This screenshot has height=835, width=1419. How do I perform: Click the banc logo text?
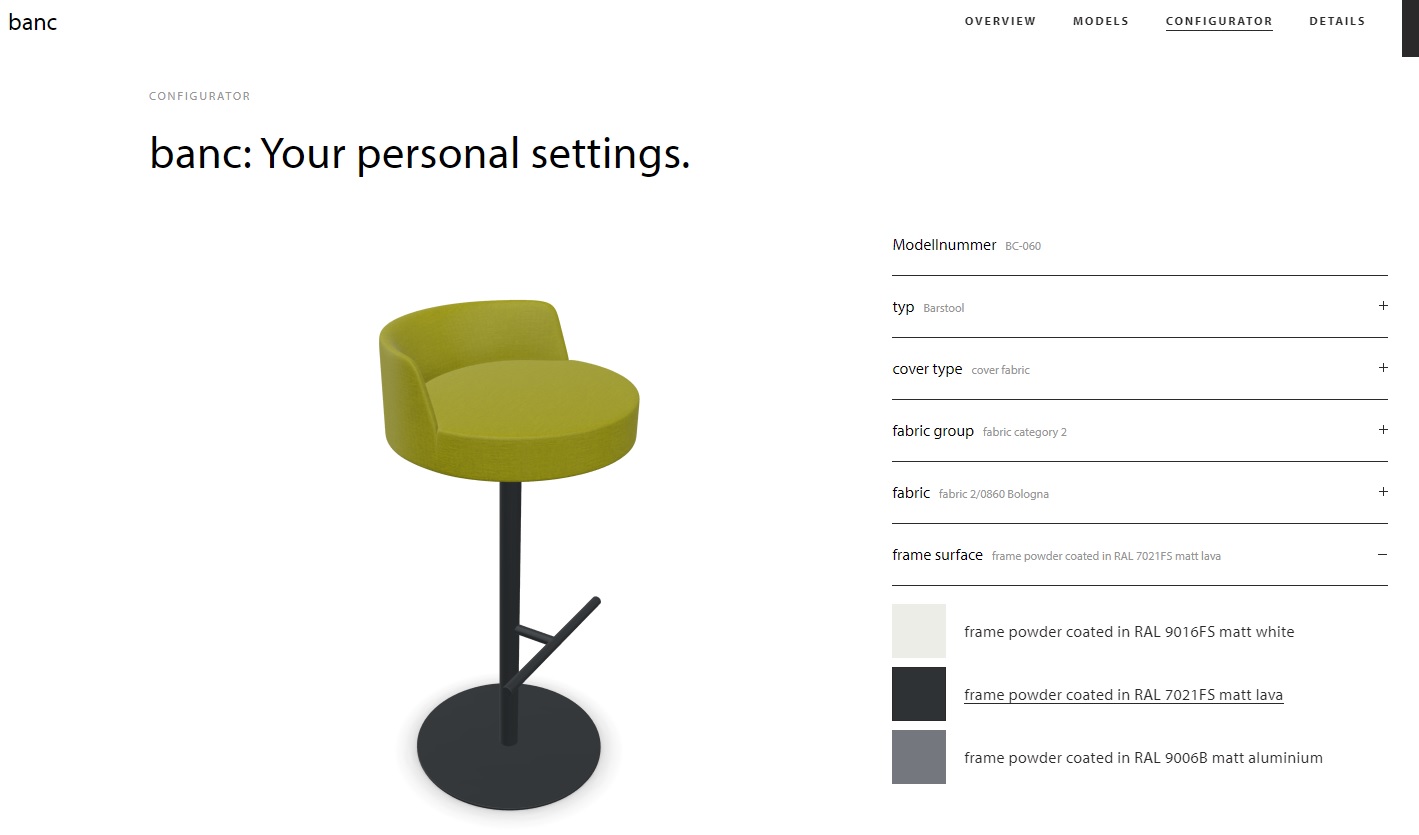(x=33, y=22)
